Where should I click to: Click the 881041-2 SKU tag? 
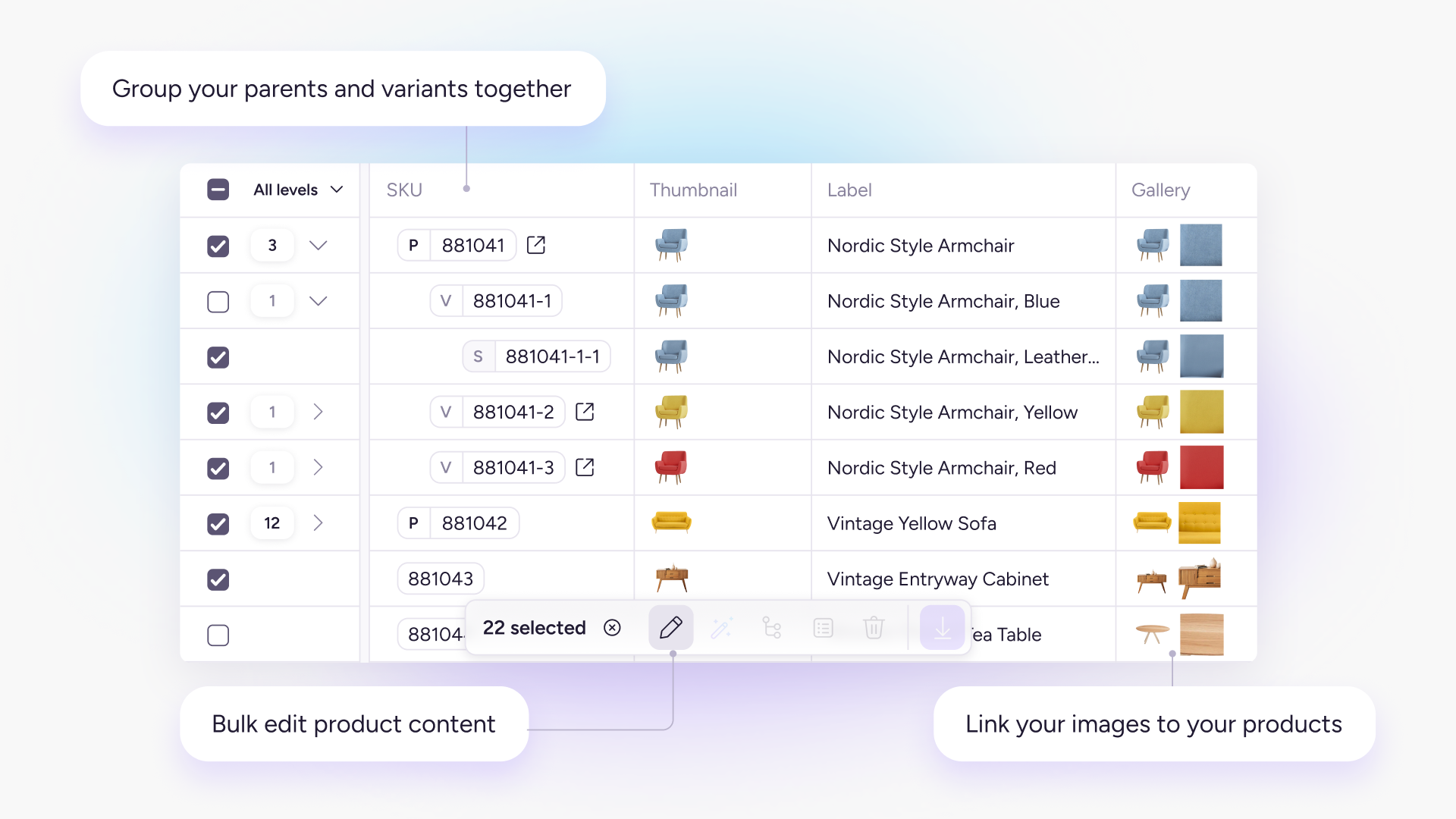point(513,412)
